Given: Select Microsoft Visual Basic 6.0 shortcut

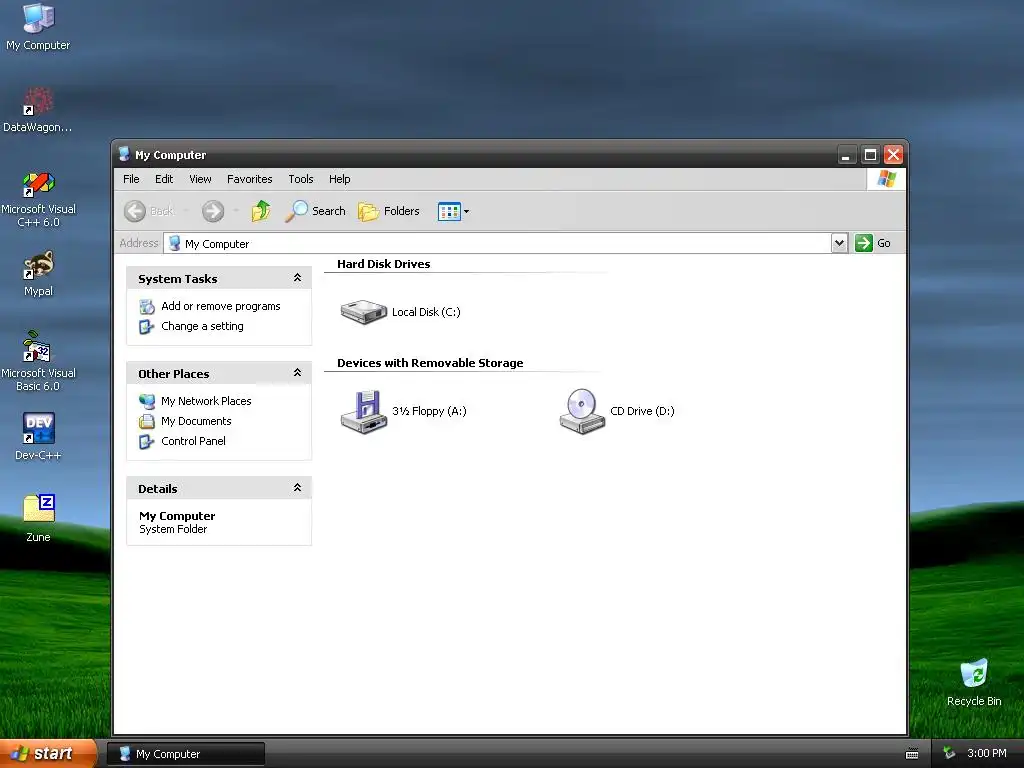Looking at the screenshot, I should 38,362.
